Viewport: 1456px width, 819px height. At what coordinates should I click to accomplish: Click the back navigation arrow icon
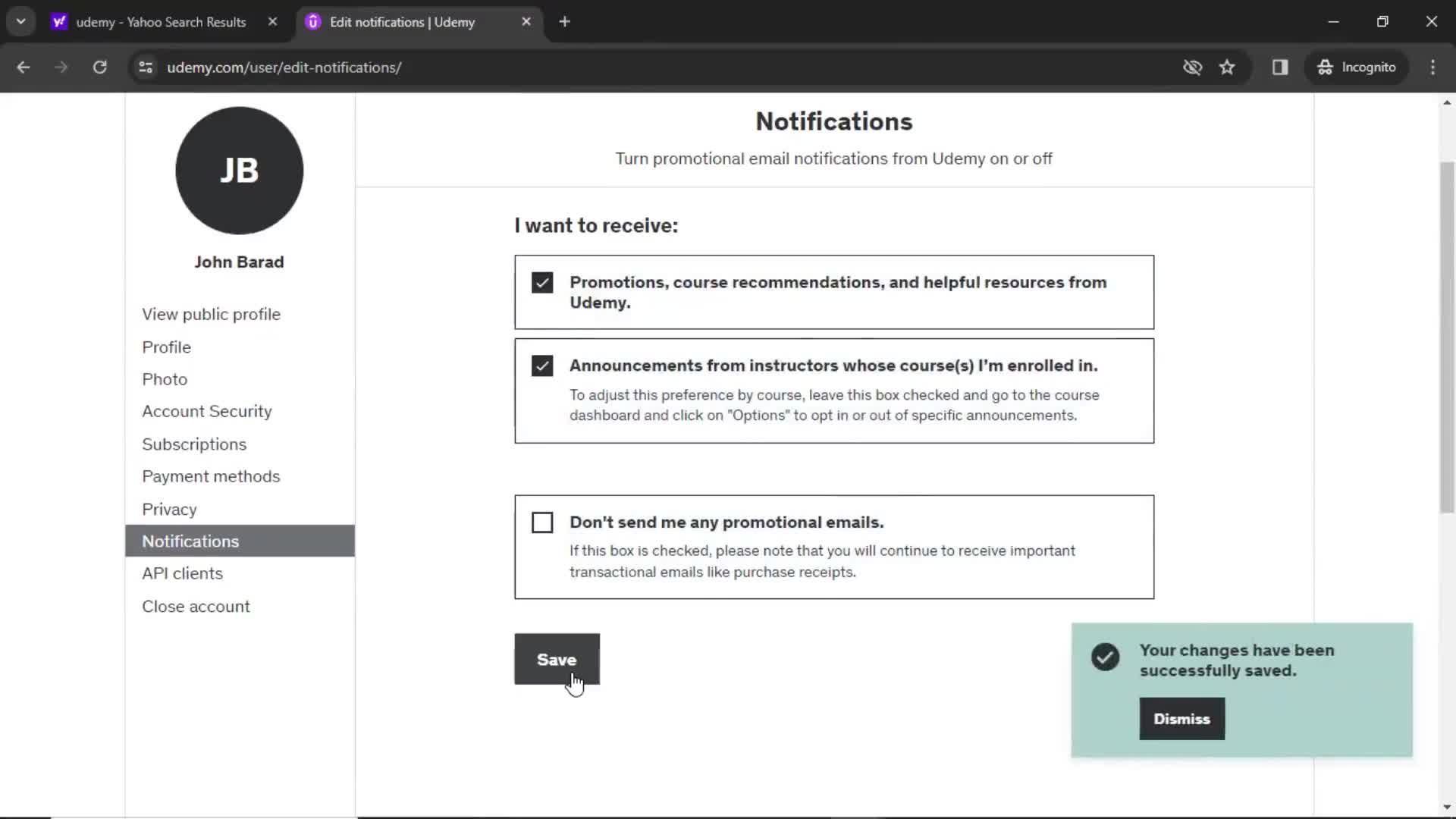[x=24, y=67]
